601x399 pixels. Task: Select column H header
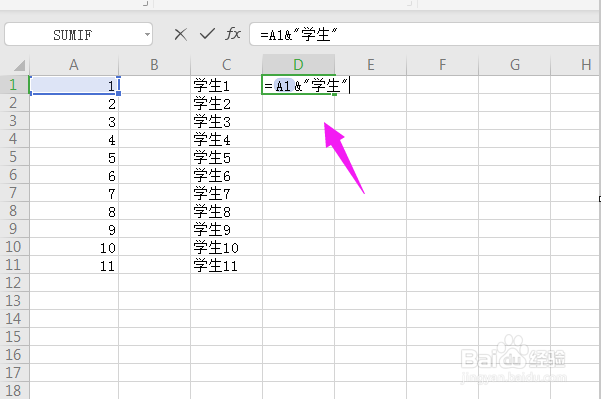(x=576, y=65)
